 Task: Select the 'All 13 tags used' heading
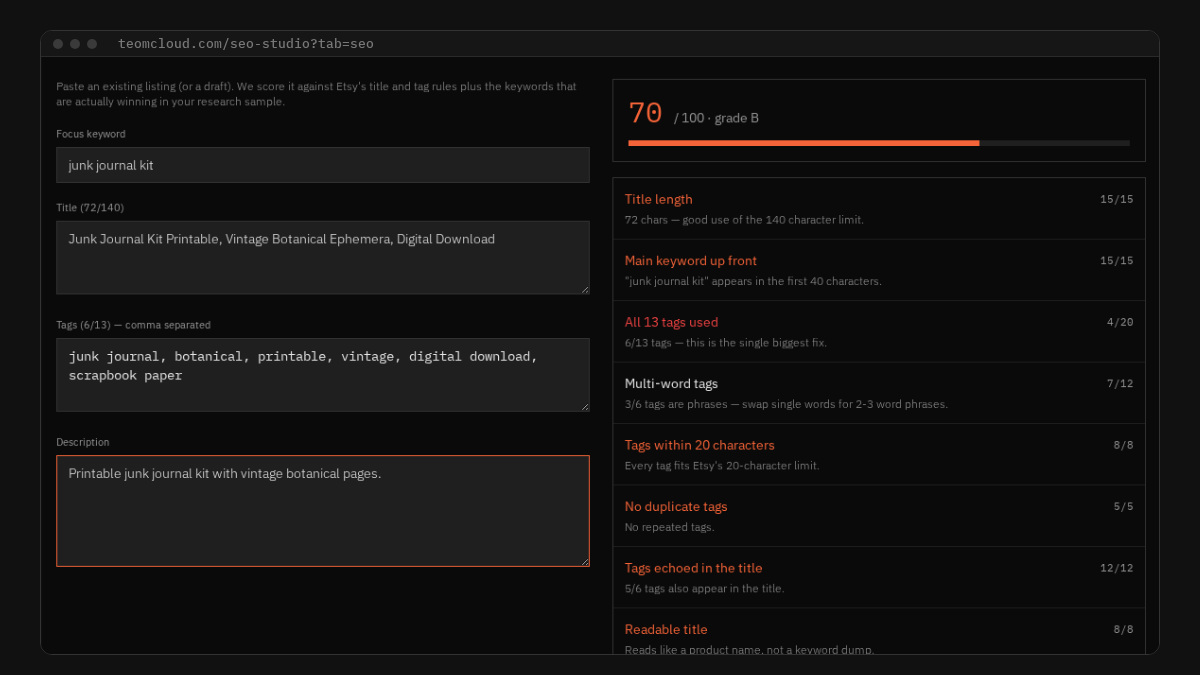coord(671,322)
